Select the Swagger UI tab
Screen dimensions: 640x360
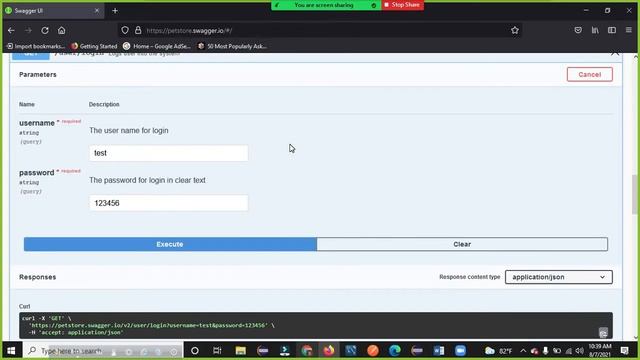pos(52,11)
